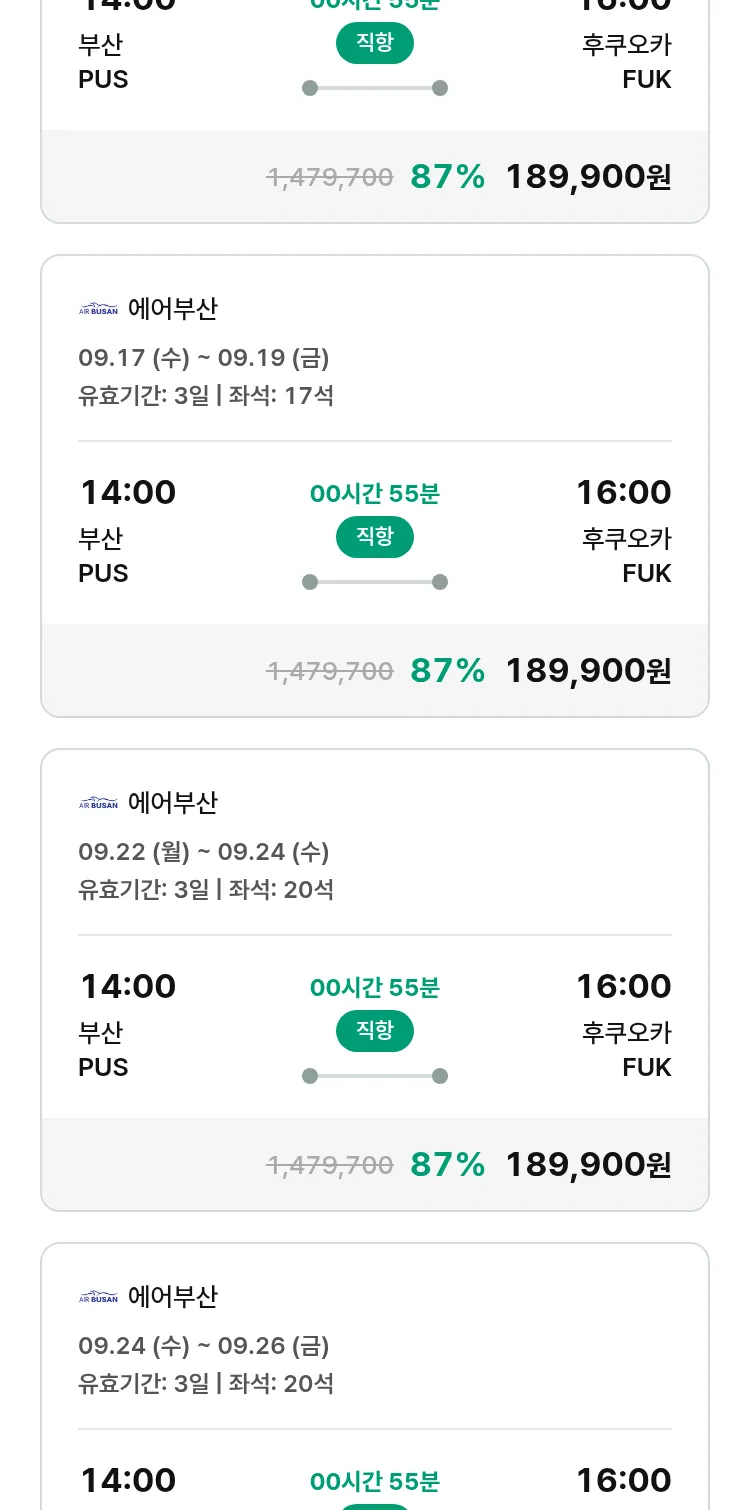Open the 09.17 (수) ~ 09.19 (금) date text

(x=204, y=358)
